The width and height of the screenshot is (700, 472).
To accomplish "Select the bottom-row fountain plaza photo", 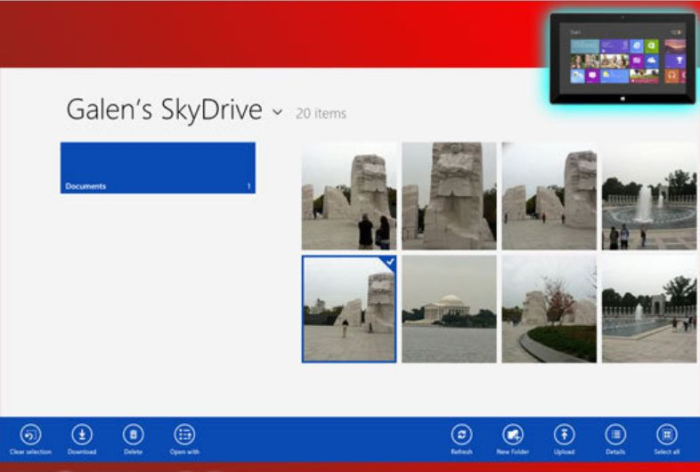I will (650, 309).
